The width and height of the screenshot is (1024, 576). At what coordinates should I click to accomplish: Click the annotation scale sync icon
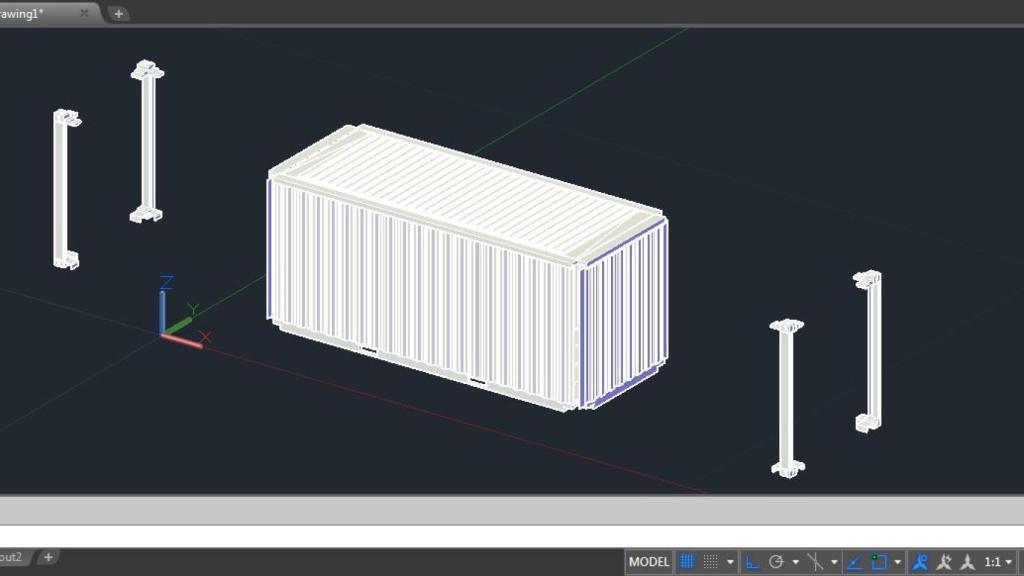[x=967, y=562]
